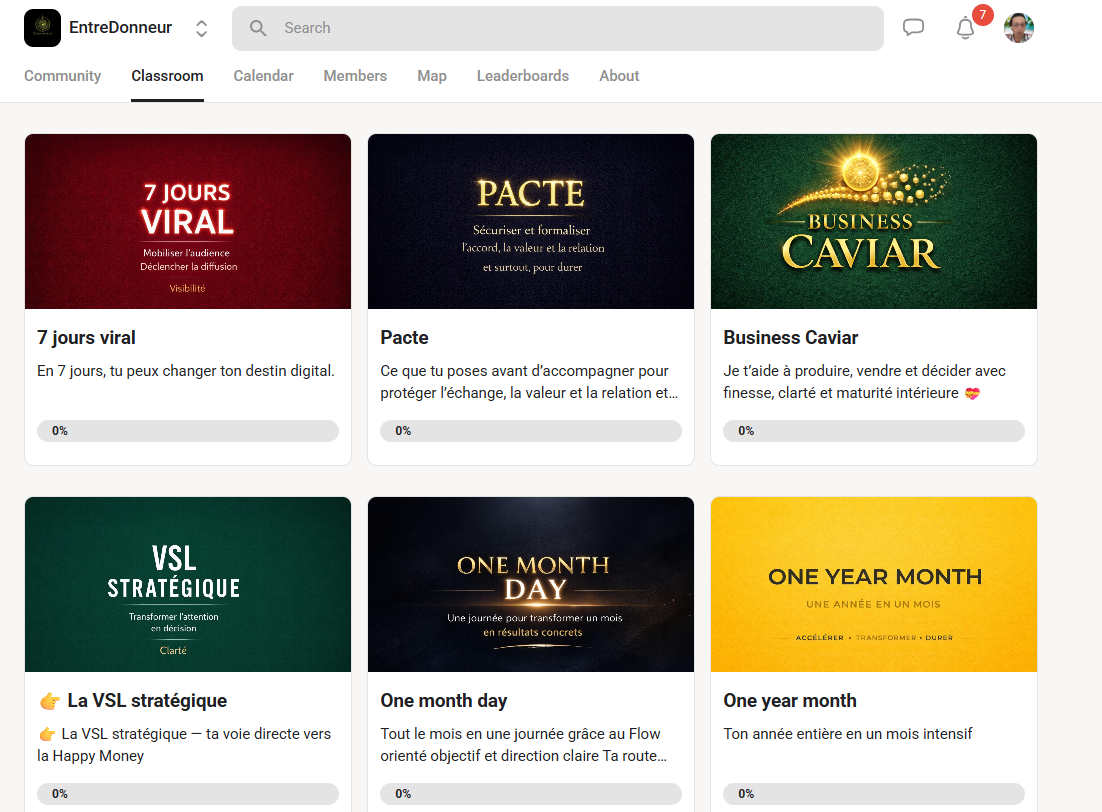Click the Pacte course title
Viewport: 1102px width, 812px height.
(404, 338)
